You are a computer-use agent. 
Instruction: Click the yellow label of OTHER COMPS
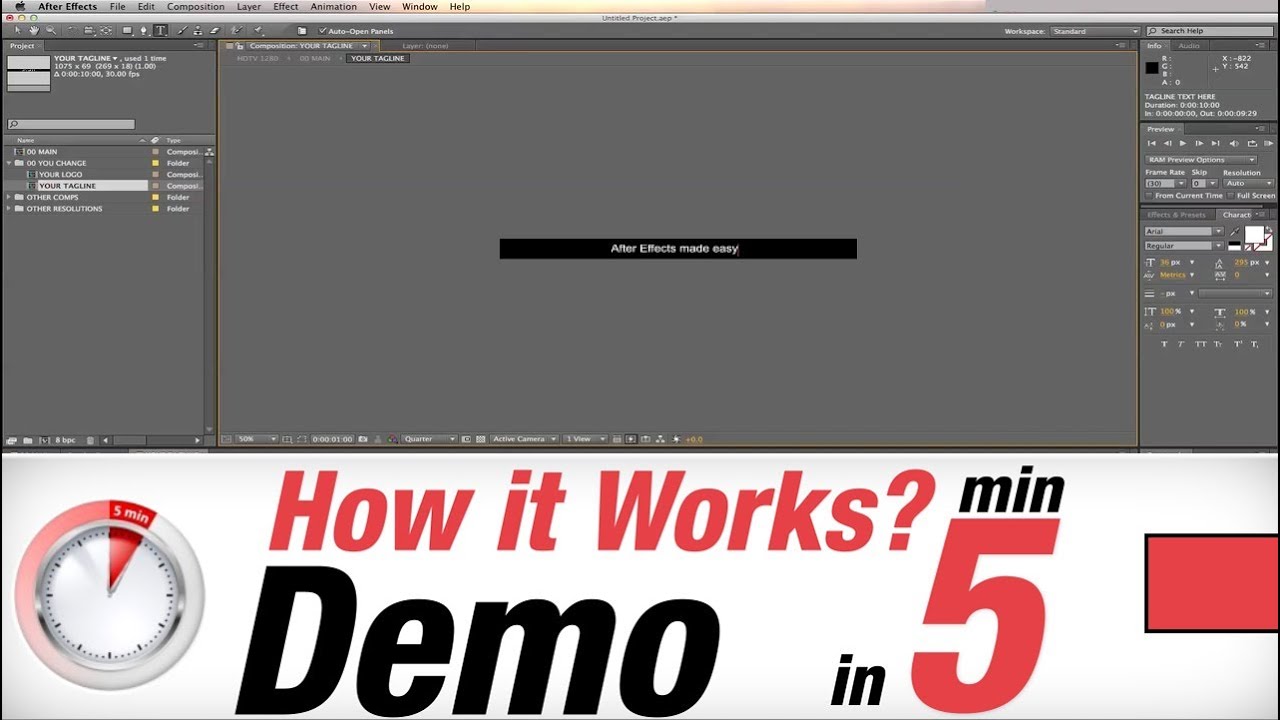155,197
